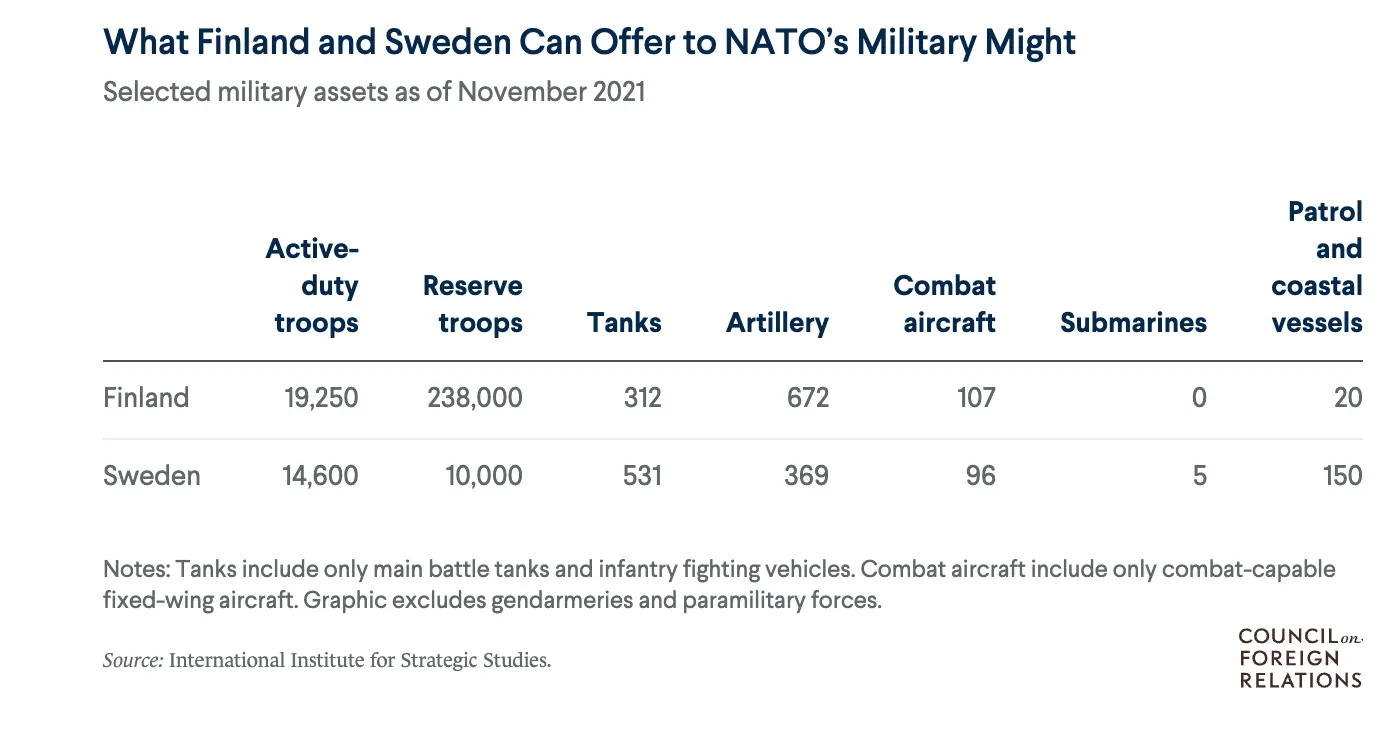Click the Active-duty troops column header
This screenshot has width=1392, height=744.
[x=313, y=285]
